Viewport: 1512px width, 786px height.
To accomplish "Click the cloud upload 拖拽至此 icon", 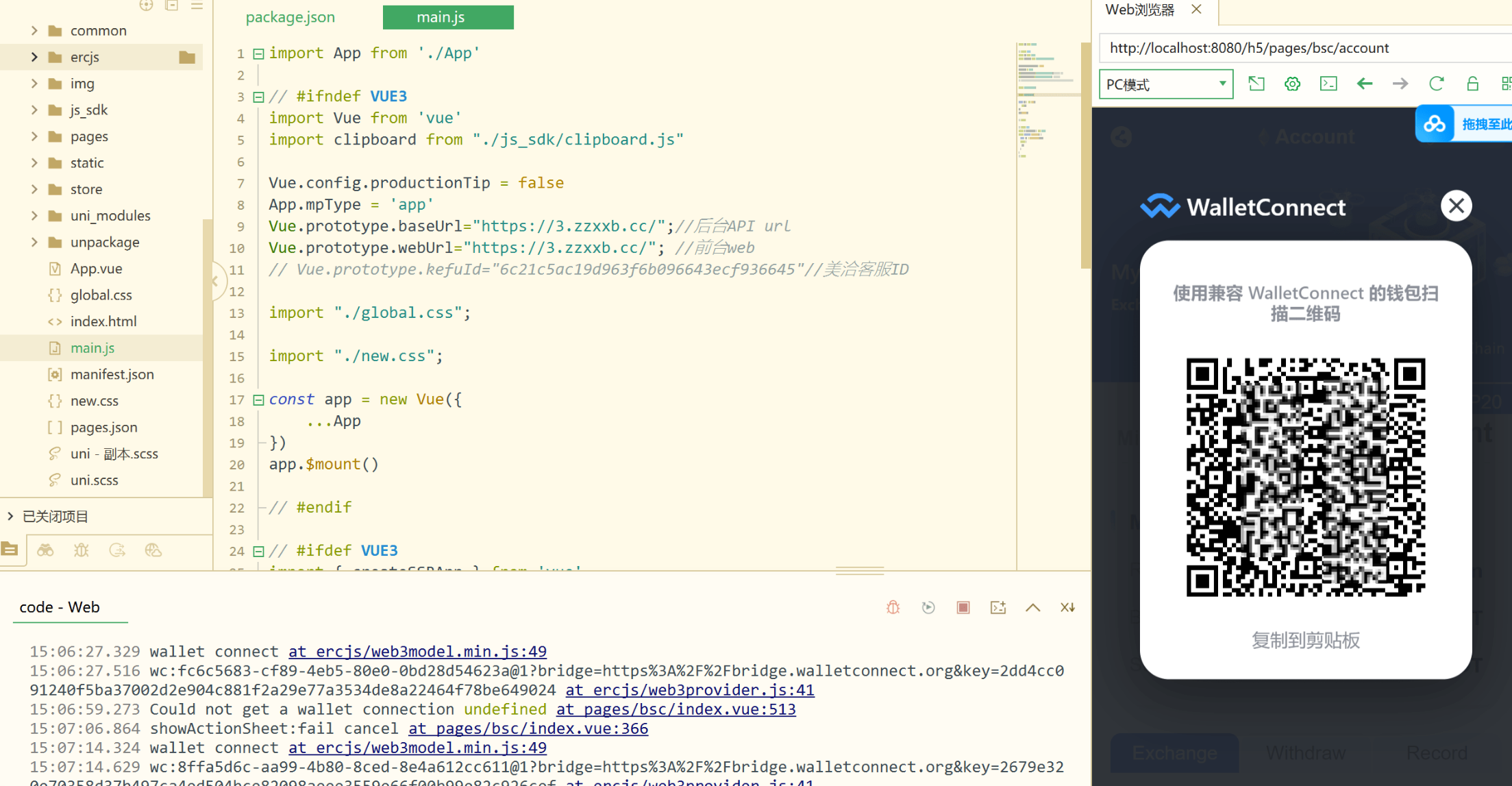I will point(1435,124).
